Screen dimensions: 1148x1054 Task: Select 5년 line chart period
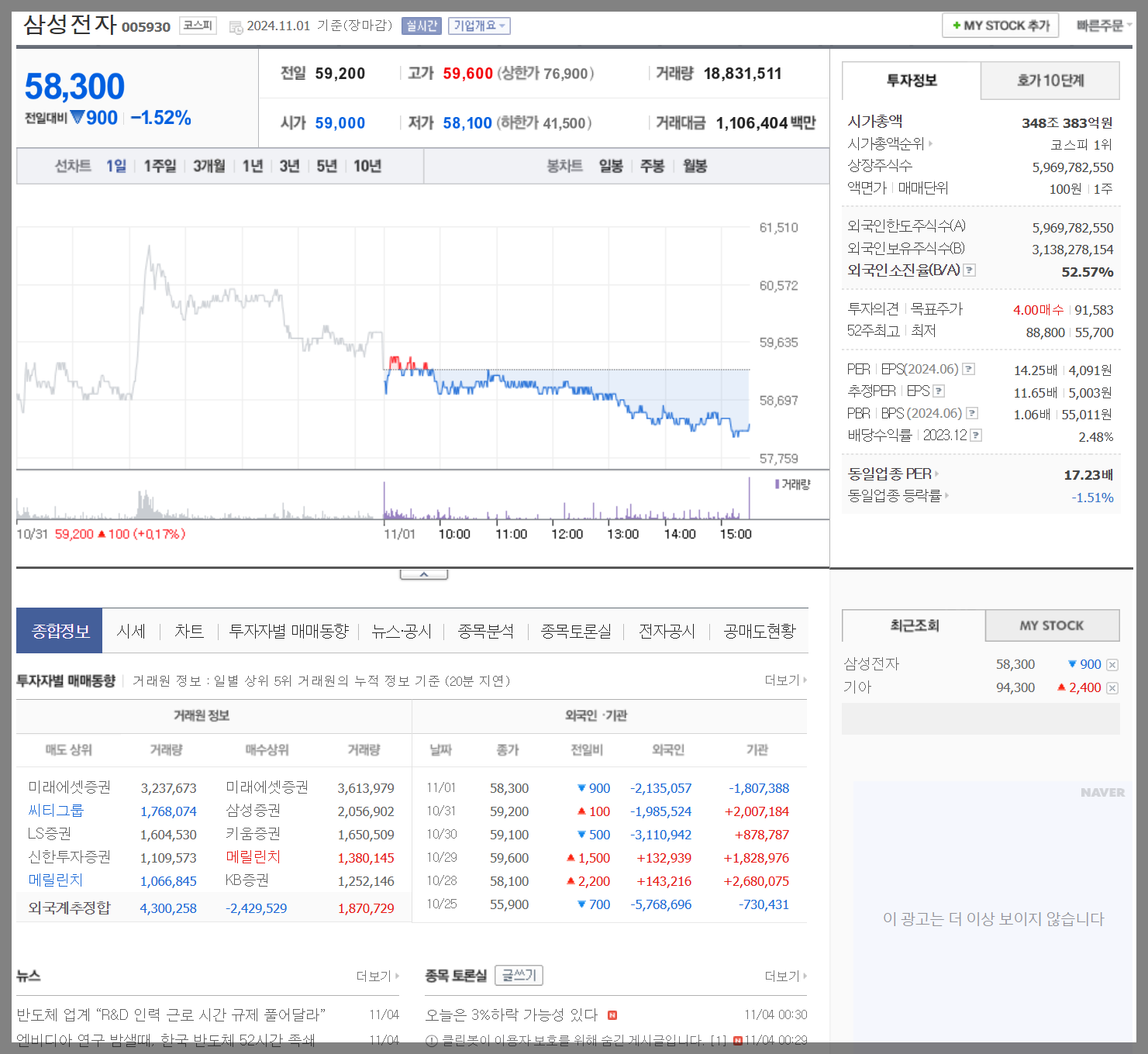point(326,166)
